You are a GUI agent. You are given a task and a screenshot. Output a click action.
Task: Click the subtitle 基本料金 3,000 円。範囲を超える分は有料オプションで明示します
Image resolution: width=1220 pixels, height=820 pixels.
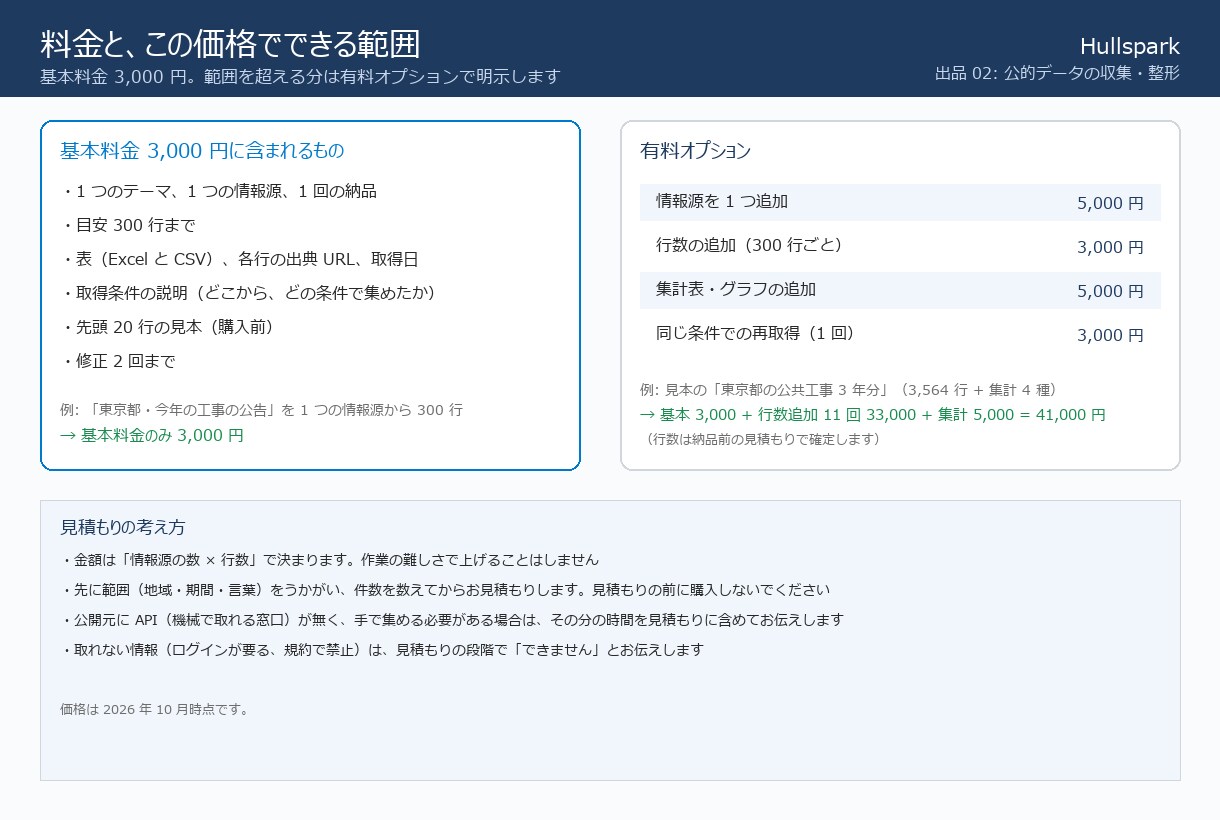tap(300, 77)
